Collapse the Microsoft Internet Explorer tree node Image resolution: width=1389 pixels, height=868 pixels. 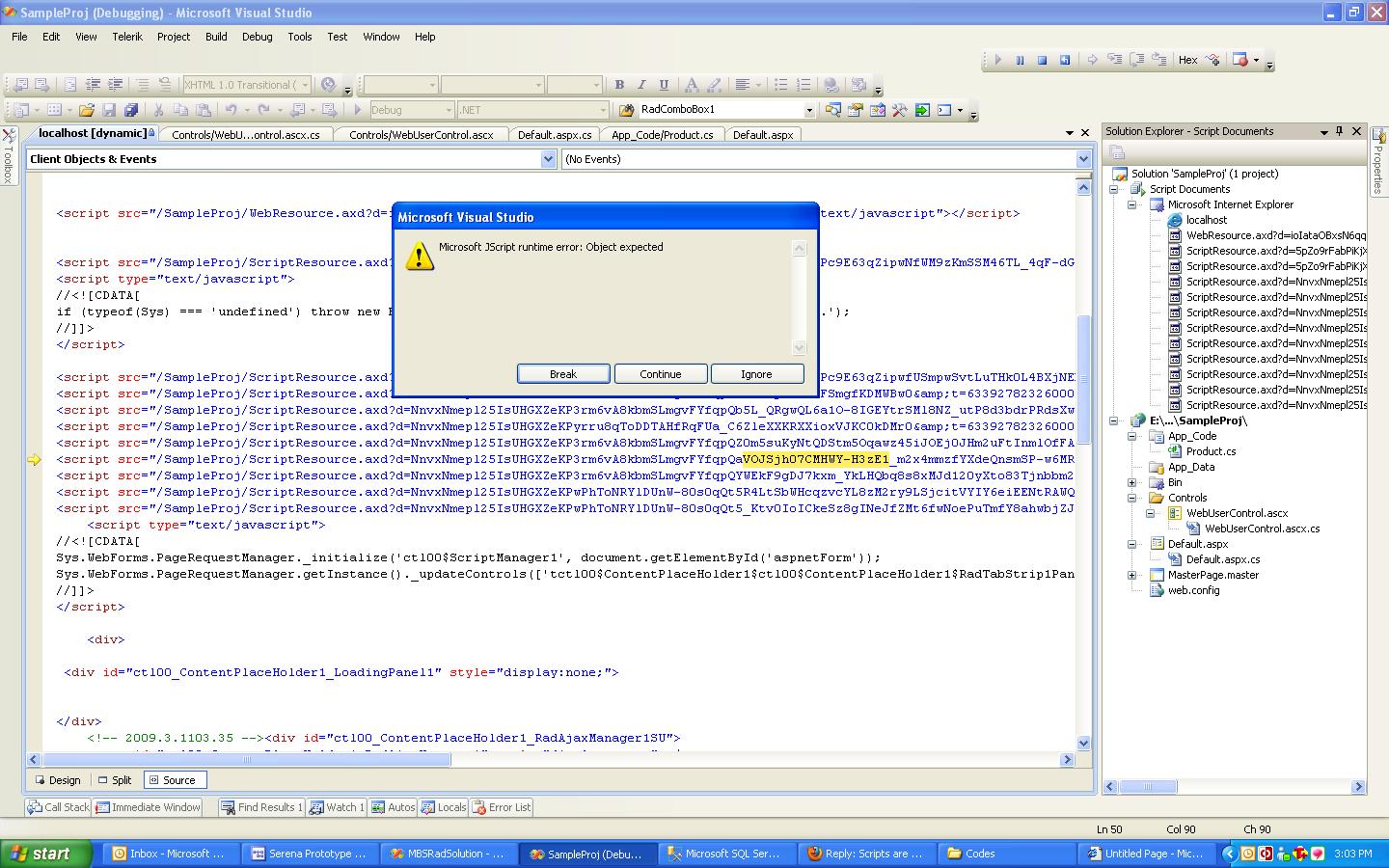[x=1132, y=204]
